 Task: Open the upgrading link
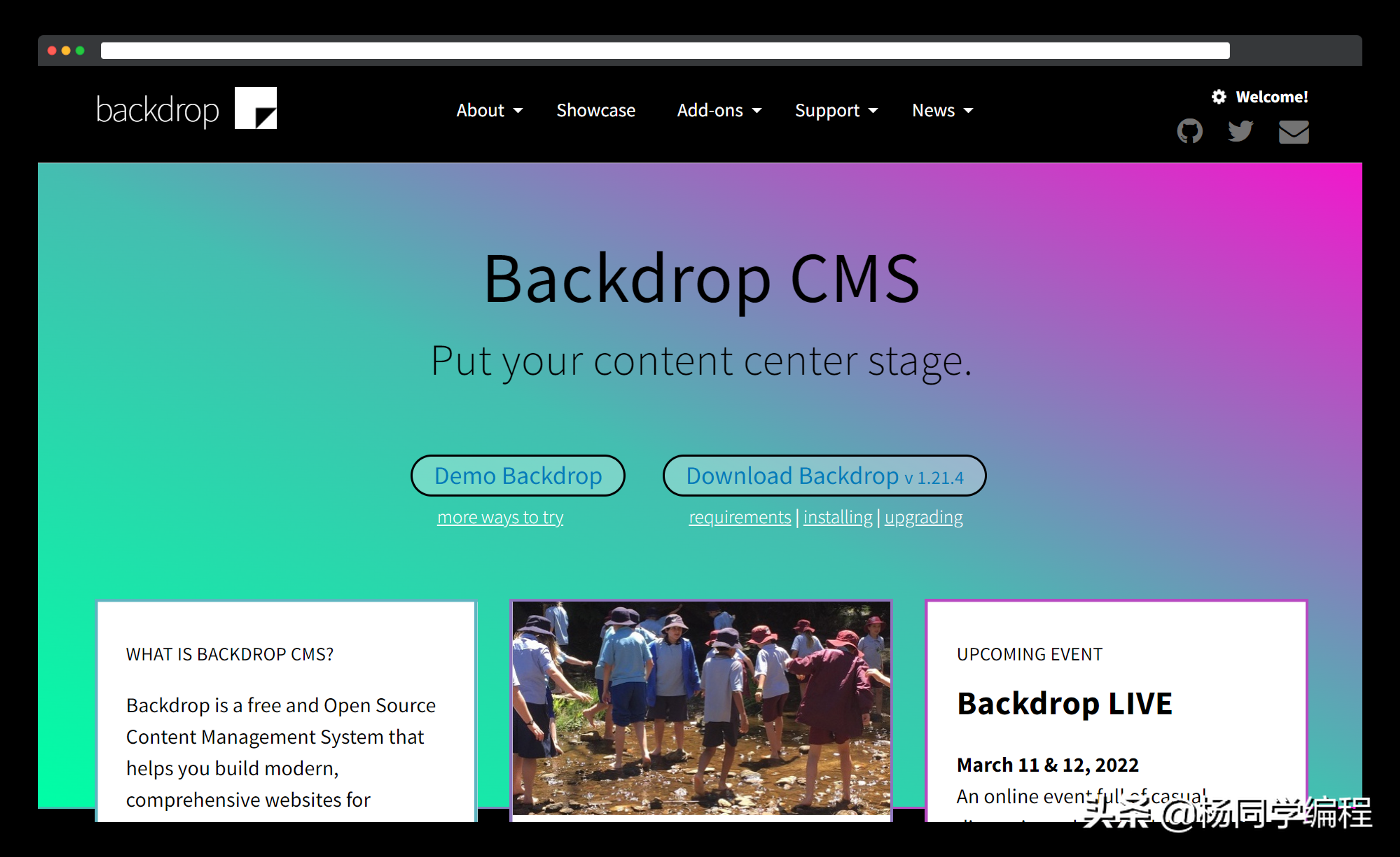tap(924, 517)
